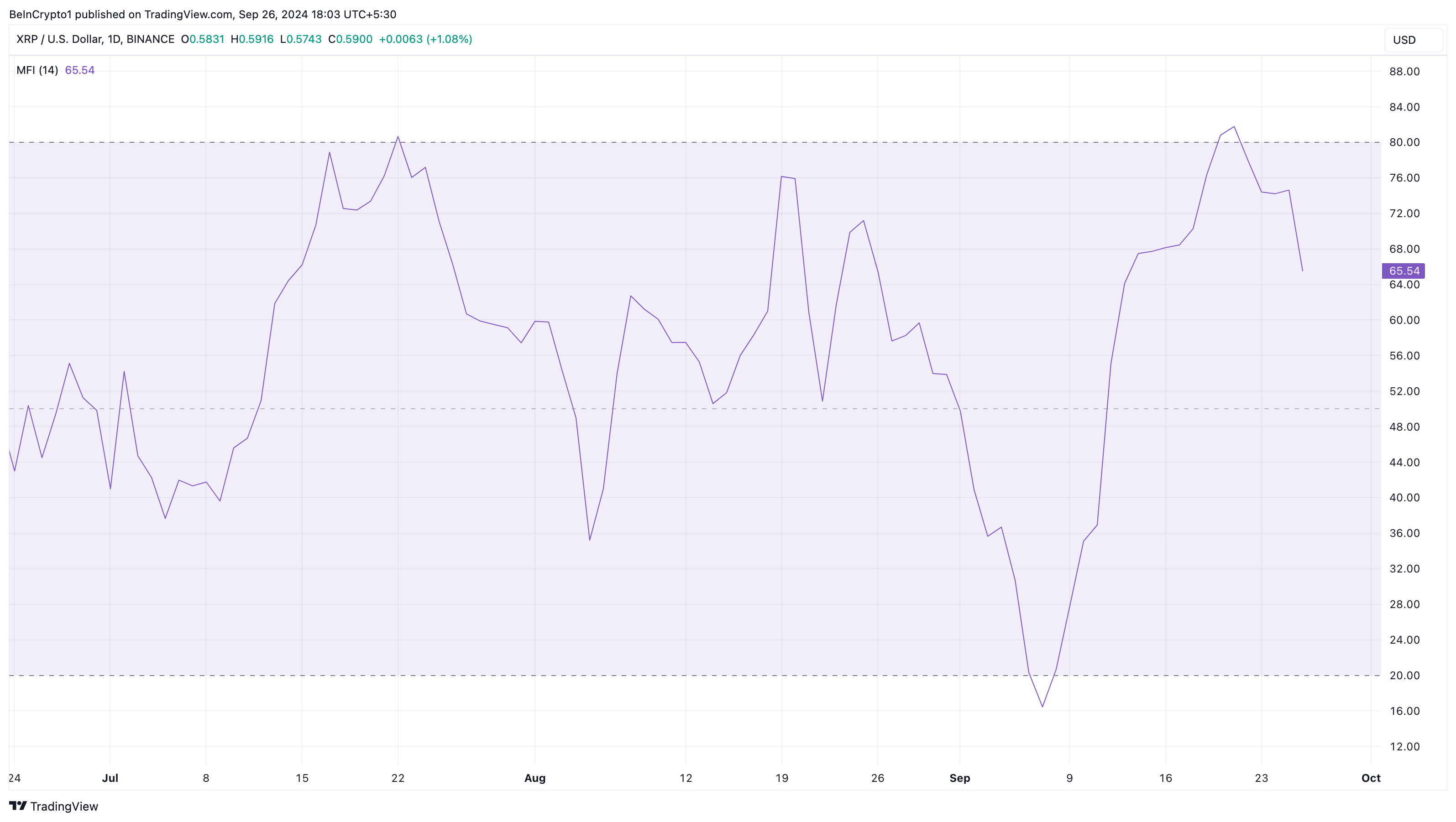Click the purple 65.54 price axis label
Screen dimensions: 1456x822
1403,271
